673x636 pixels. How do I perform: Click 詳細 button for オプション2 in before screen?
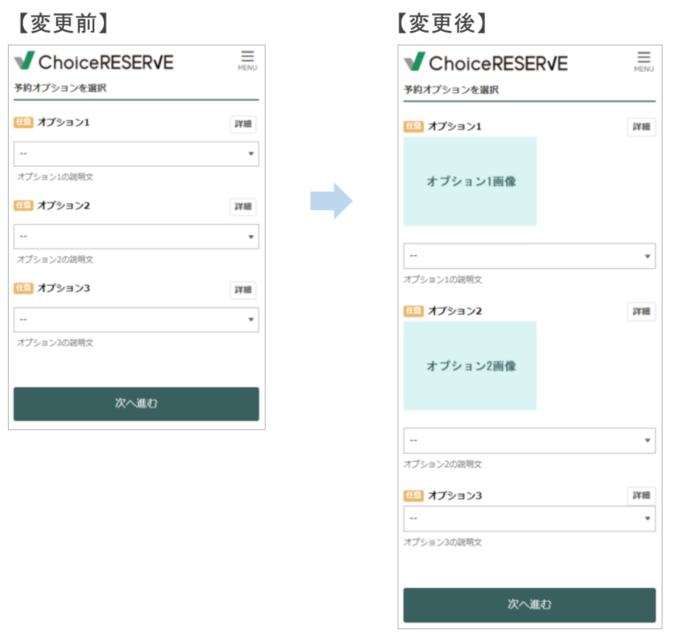pyautogui.click(x=243, y=207)
